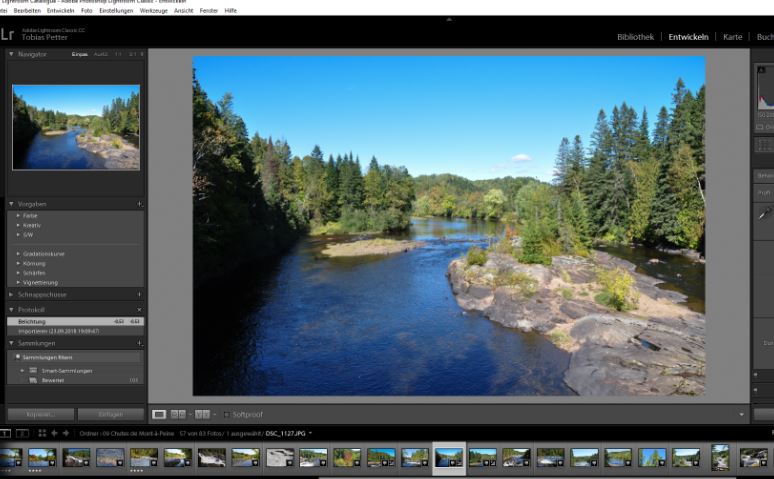Viewport: 774px width, 479px height.
Task: Switch to the Entwickeln module
Action: tap(688, 37)
